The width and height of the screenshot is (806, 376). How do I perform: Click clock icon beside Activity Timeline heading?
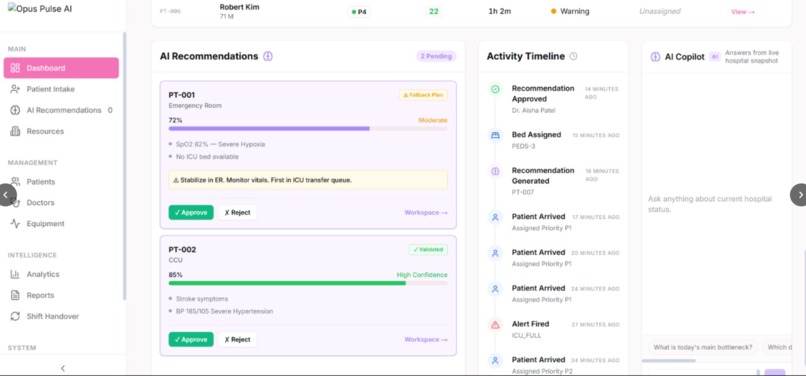(574, 57)
